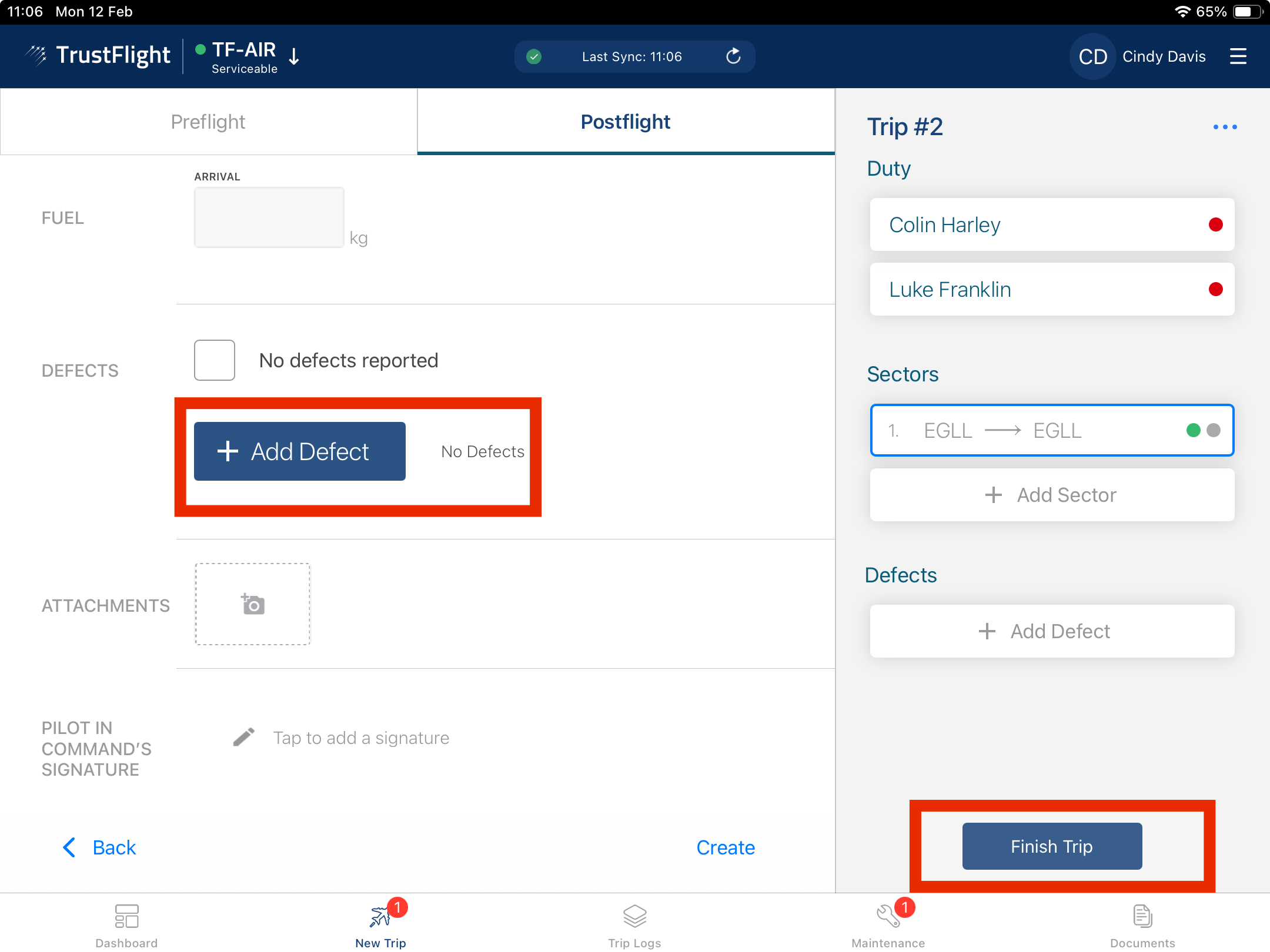This screenshot has height=952, width=1270.
Task: Open the Documents bottom icon
Action: click(x=1142, y=925)
